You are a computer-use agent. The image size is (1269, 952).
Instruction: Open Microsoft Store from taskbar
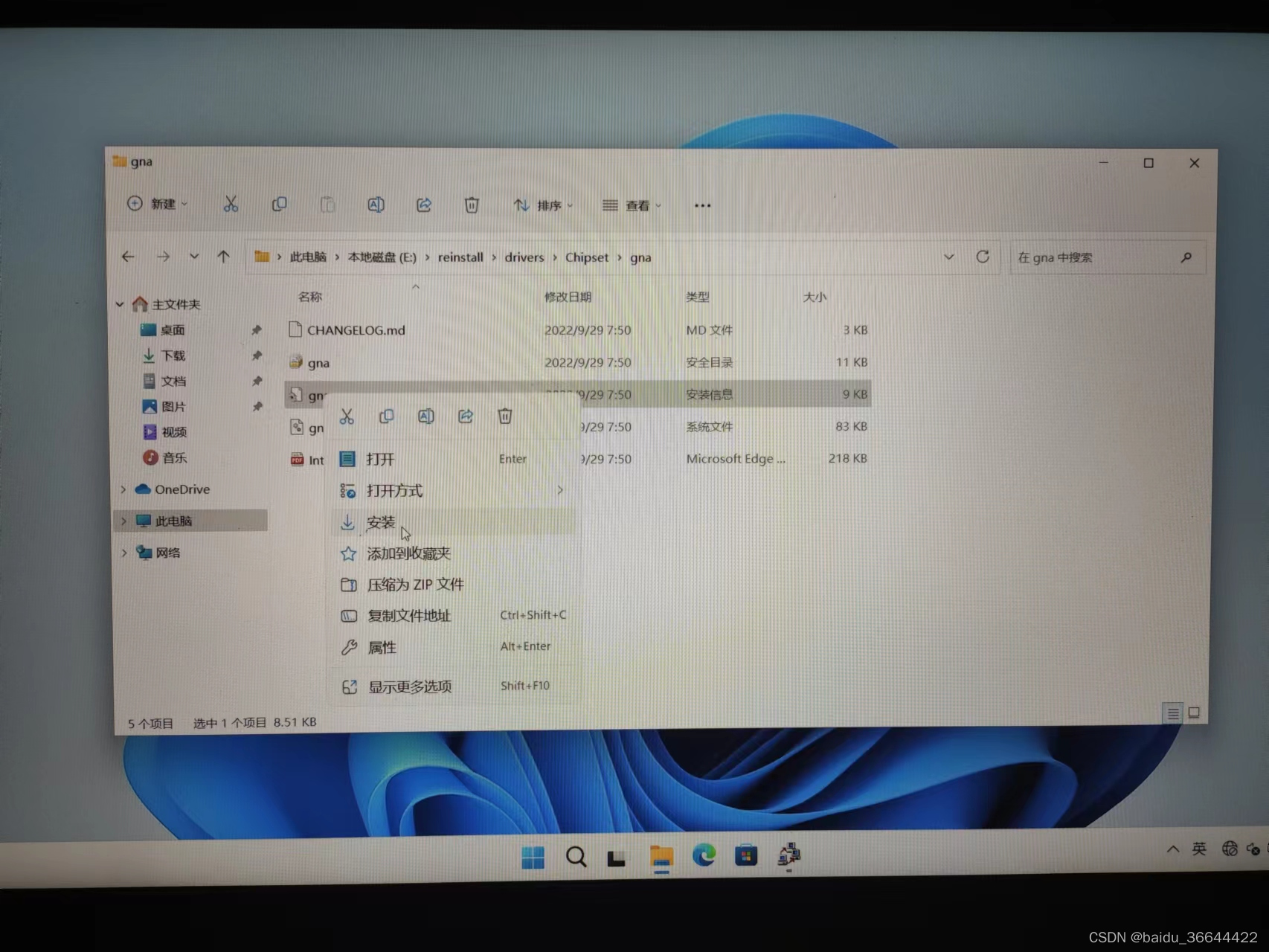(x=746, y=856)
